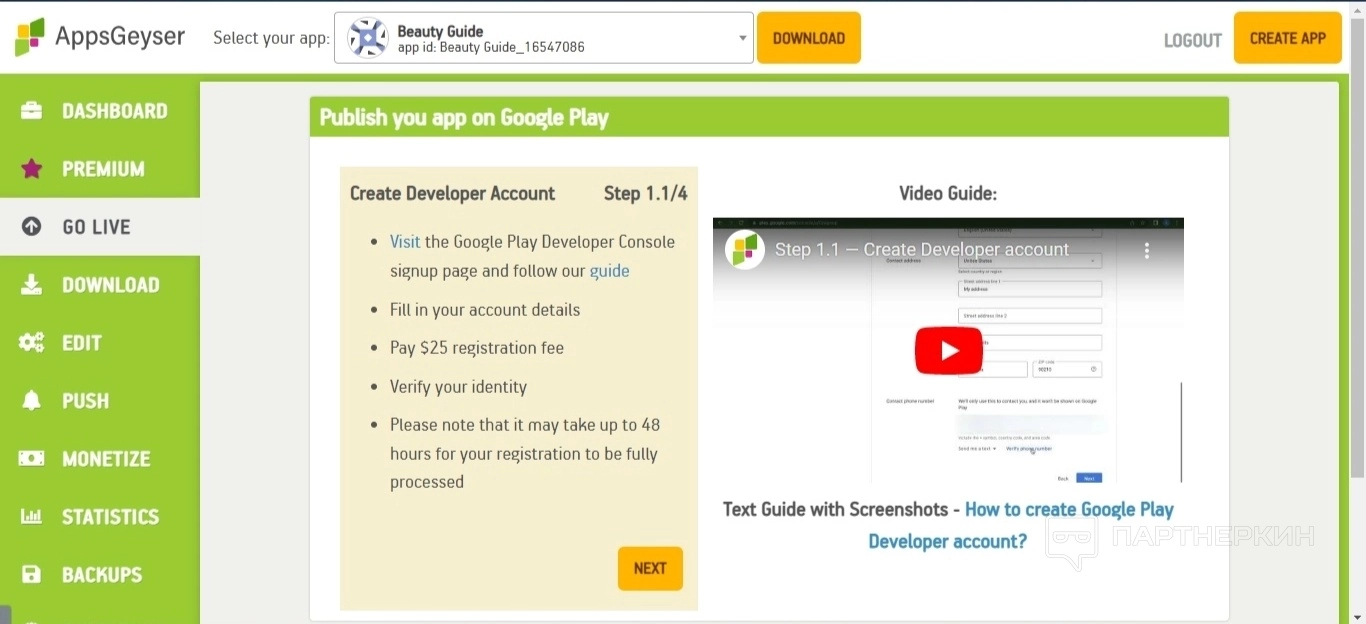Click the Download tray icon in sidebar
The image size is (1366, 624).
pyautogui.click(x=32, y=285)
